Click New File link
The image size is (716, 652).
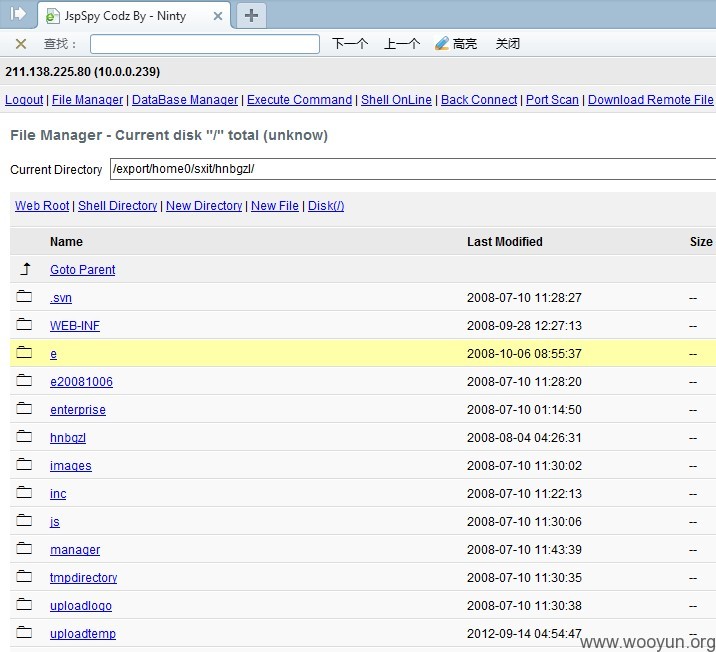275,206
